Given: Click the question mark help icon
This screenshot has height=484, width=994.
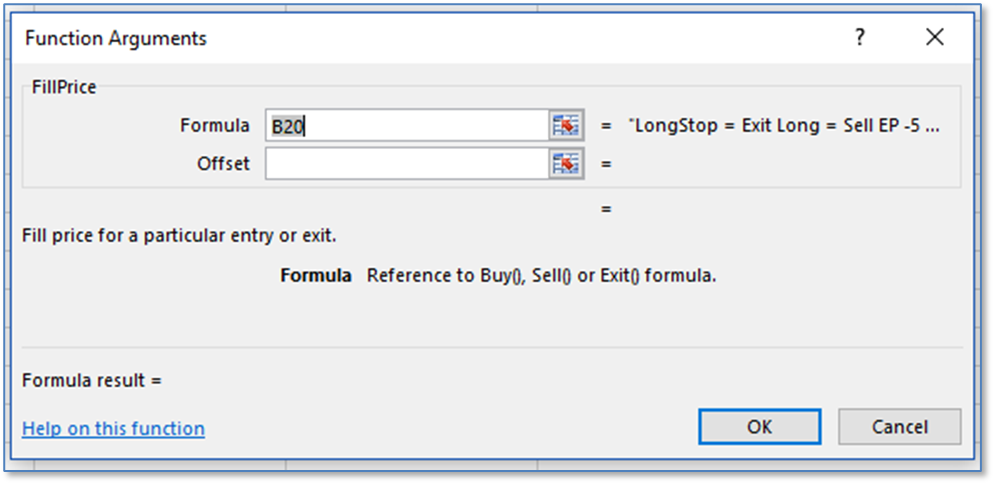Looking at the screenshot, I should [859, 38].
